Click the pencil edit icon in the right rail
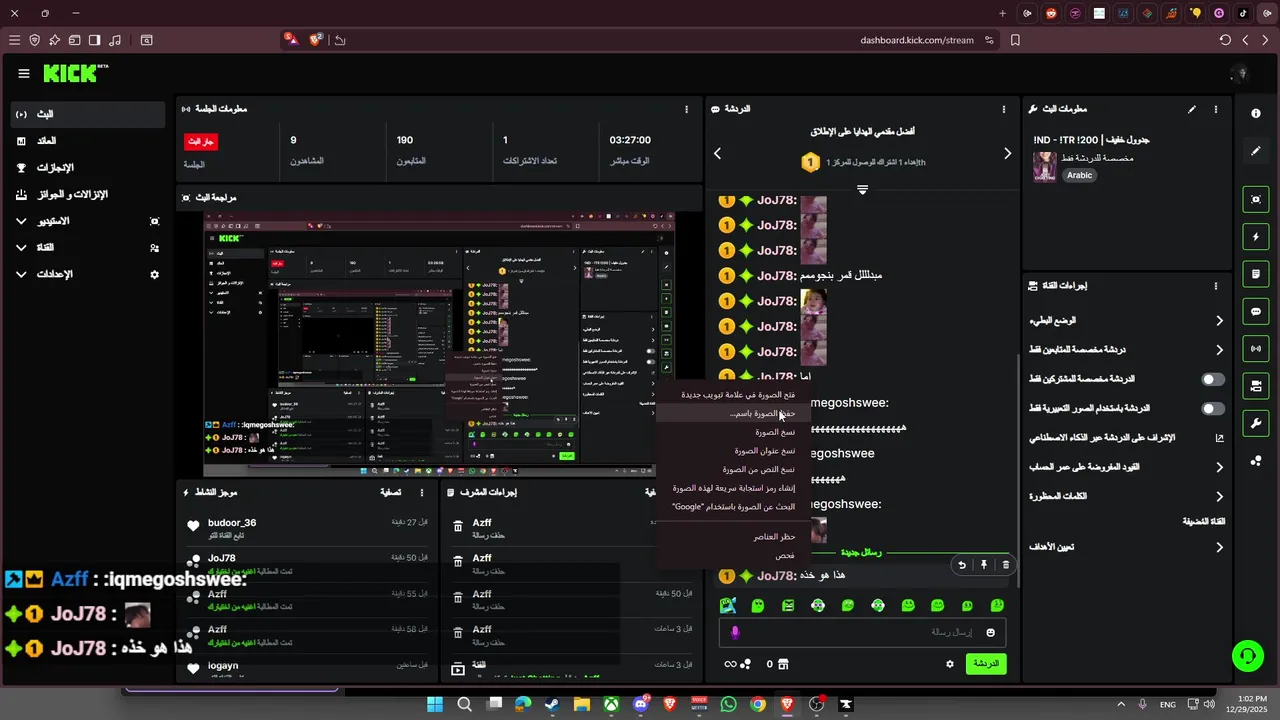1280x720 pixels. click(x=1256, y=151)
